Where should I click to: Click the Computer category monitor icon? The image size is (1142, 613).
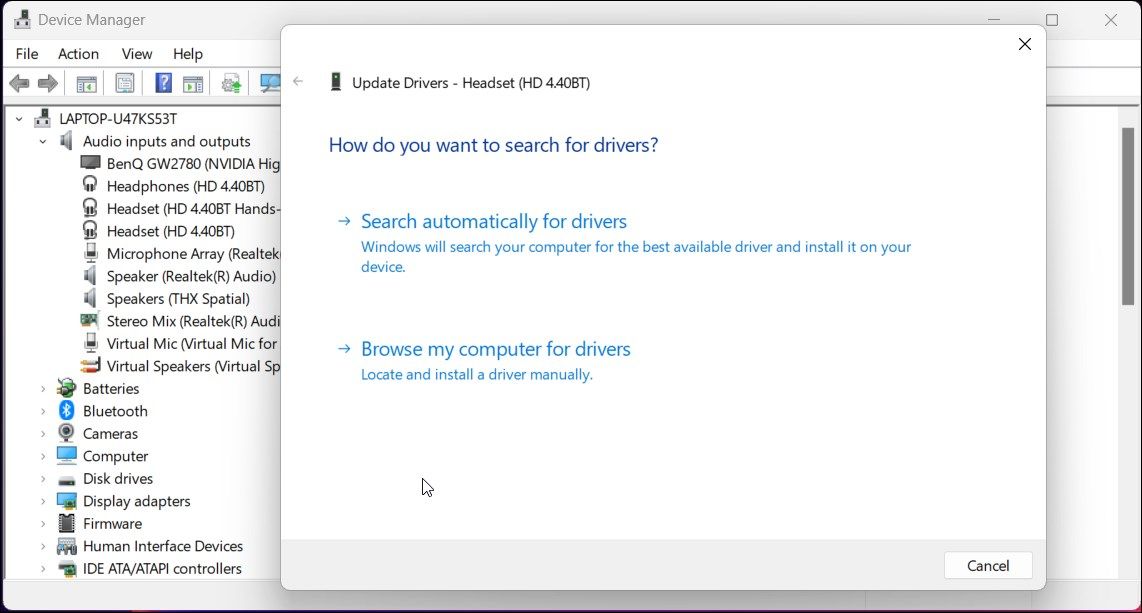[x=66, y=456]
